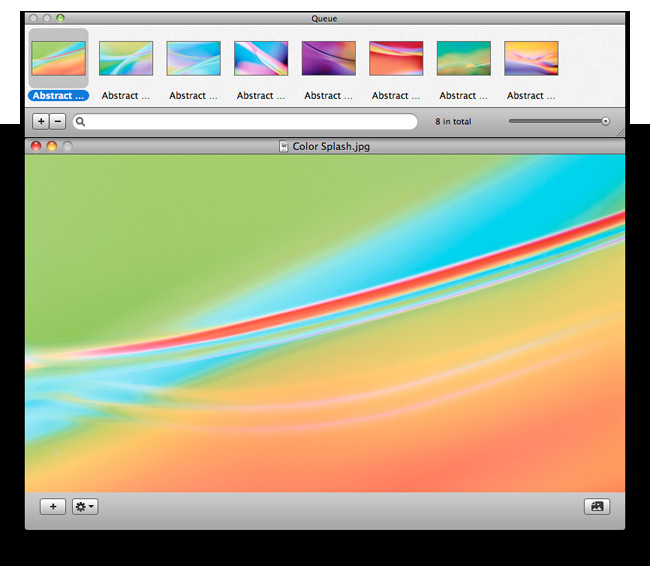This screenshot has height=570, width=650.
Task: Click the plus button below Color Splash image
Action: point(53,507)
